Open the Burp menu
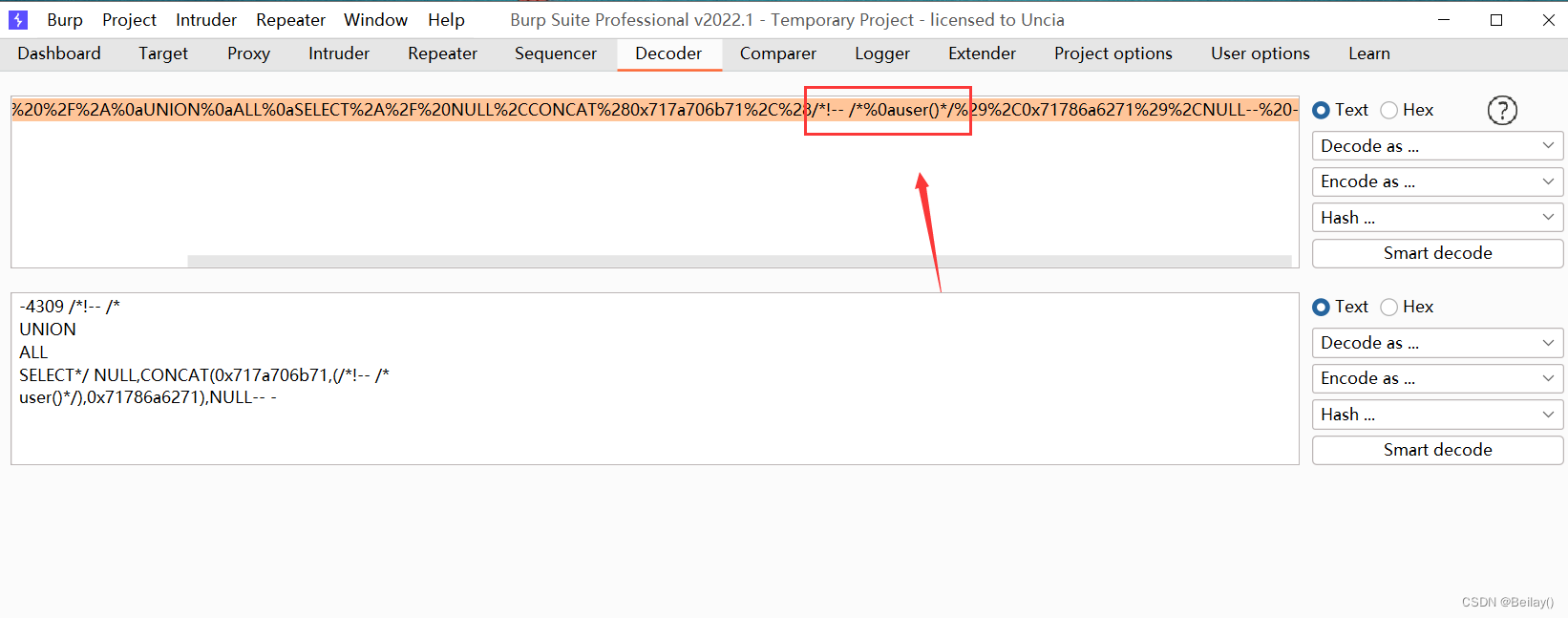The height and width of the screenshot is (618, 1568). pos(65,19)
